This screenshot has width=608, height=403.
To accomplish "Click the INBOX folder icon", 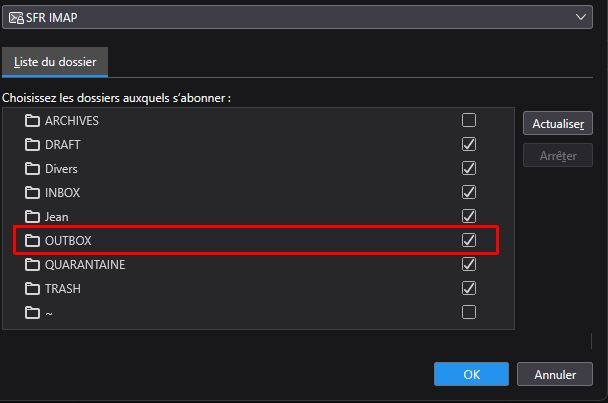I will click(x=32, y=193).
